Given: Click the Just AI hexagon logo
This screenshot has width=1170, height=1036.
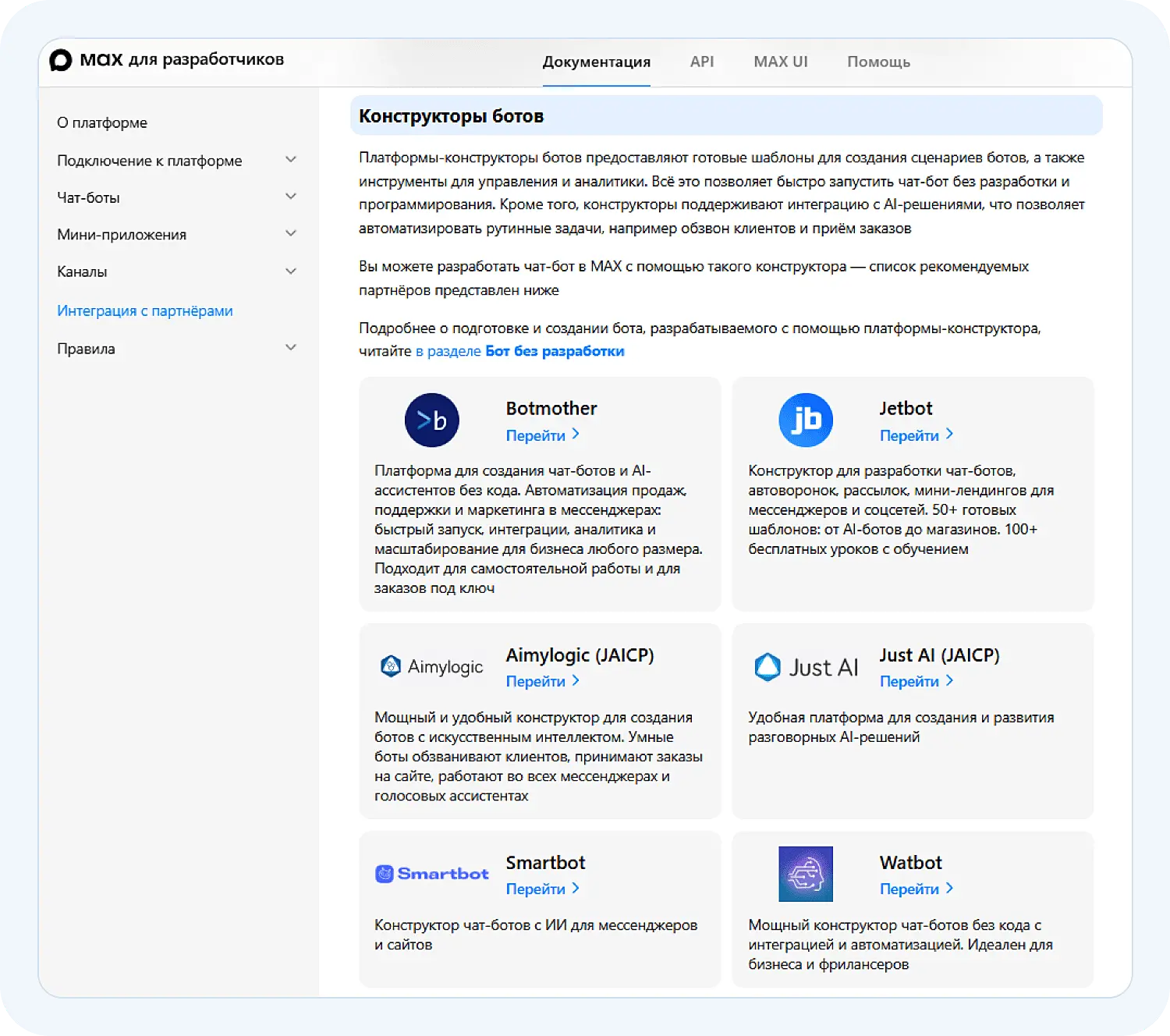Looking at the screenshot, I should click(768, 667).
